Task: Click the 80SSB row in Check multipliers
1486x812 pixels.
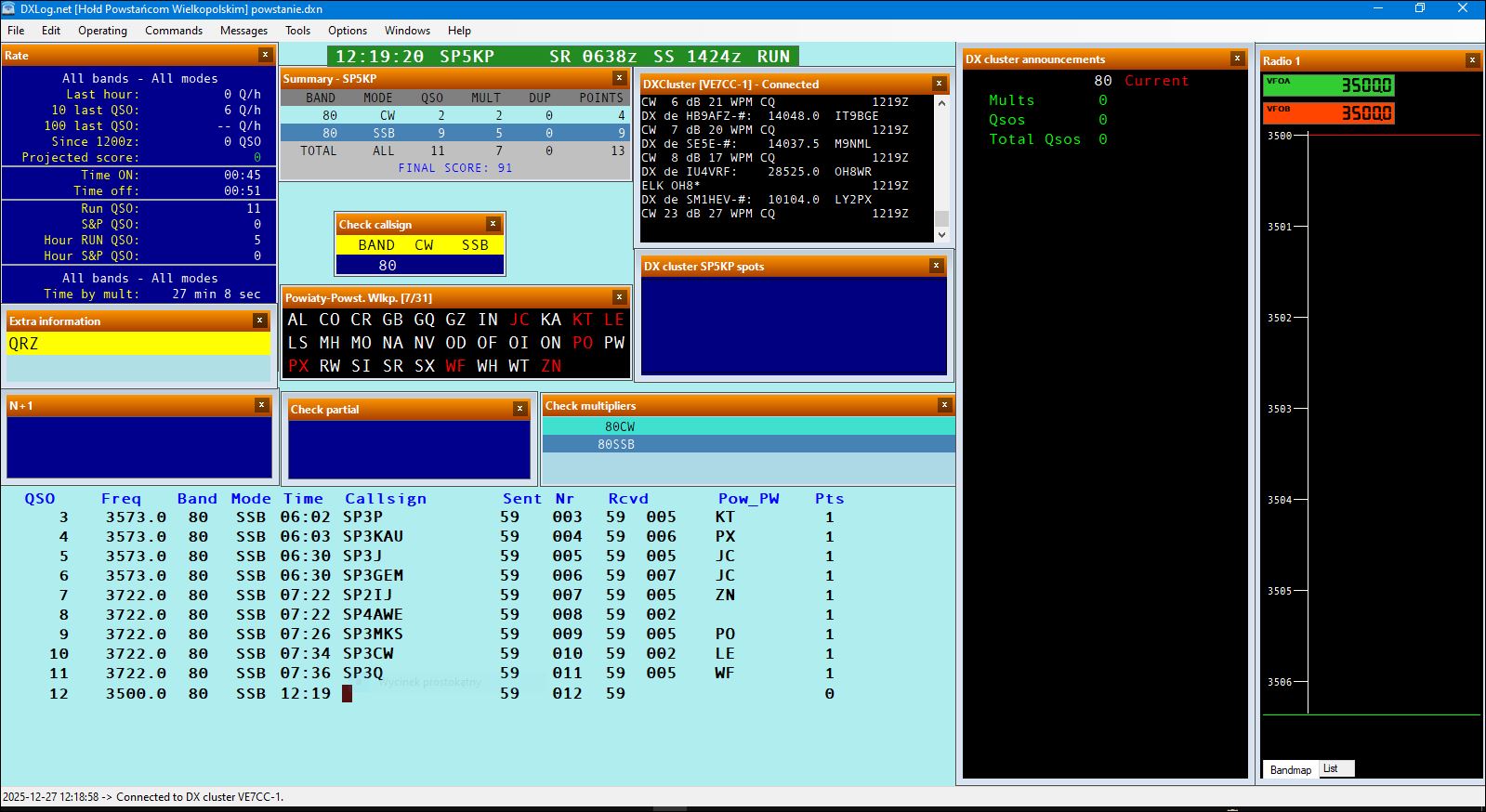Action: (x=748, y=444)
